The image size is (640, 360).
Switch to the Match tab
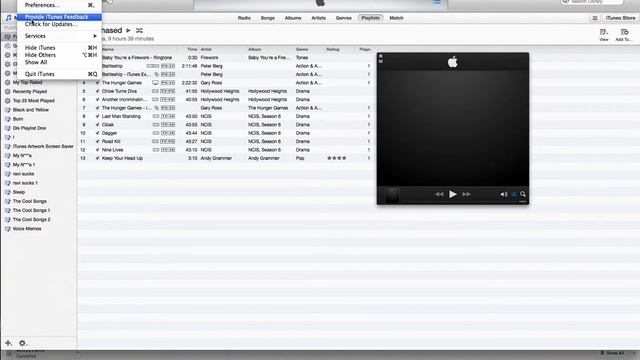396,18
